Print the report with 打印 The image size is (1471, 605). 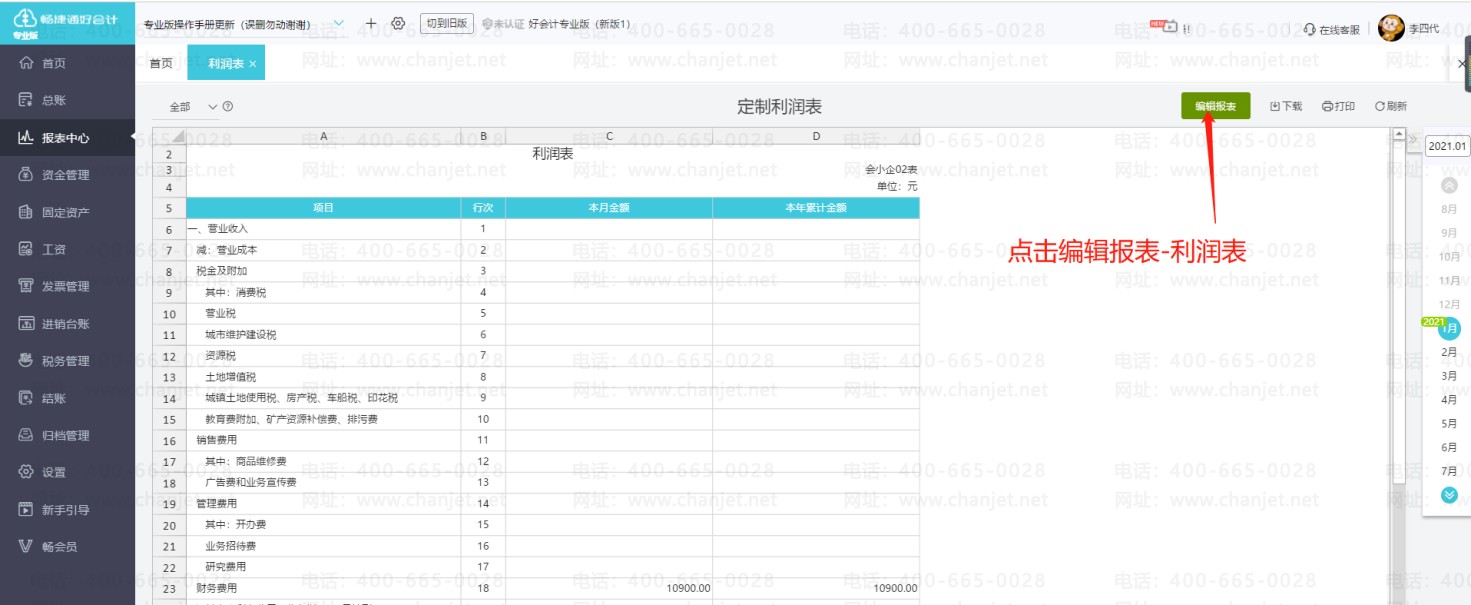point(1338,106)
